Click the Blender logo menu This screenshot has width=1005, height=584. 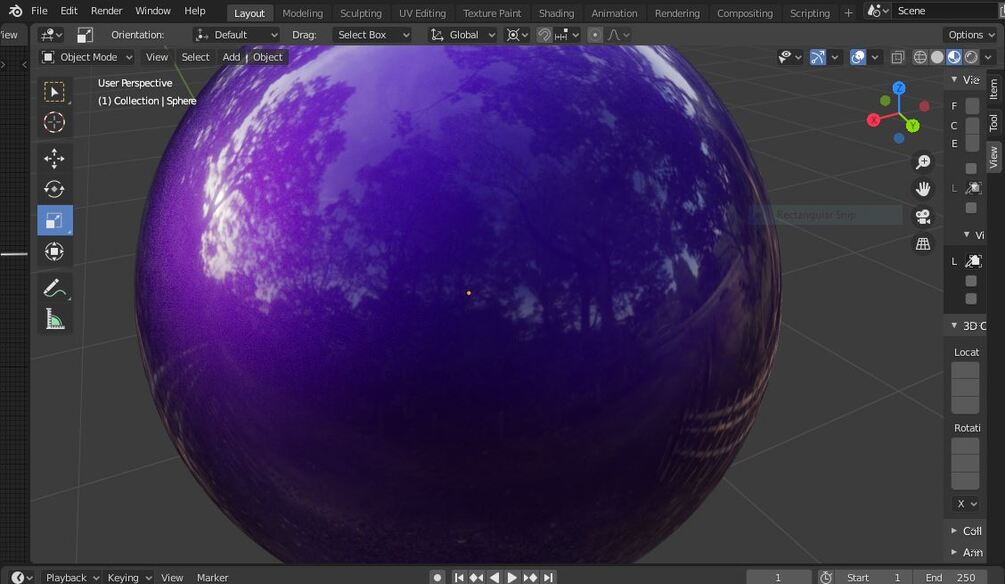[x=15, y=11]
